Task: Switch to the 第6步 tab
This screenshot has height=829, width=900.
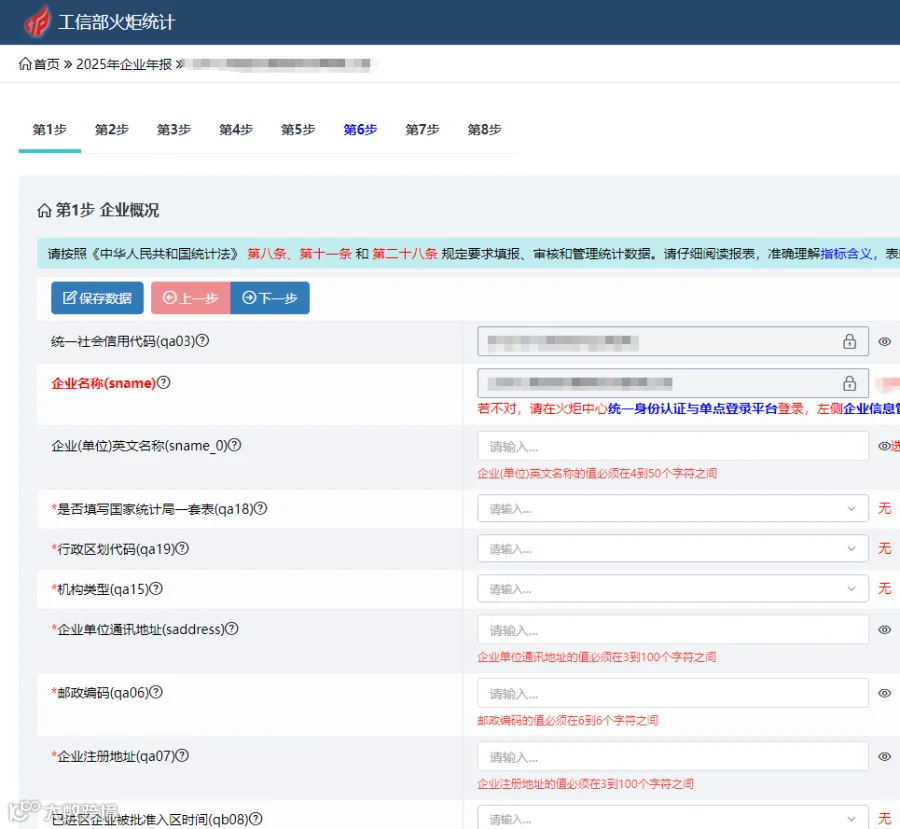Action: coord(360,130)
